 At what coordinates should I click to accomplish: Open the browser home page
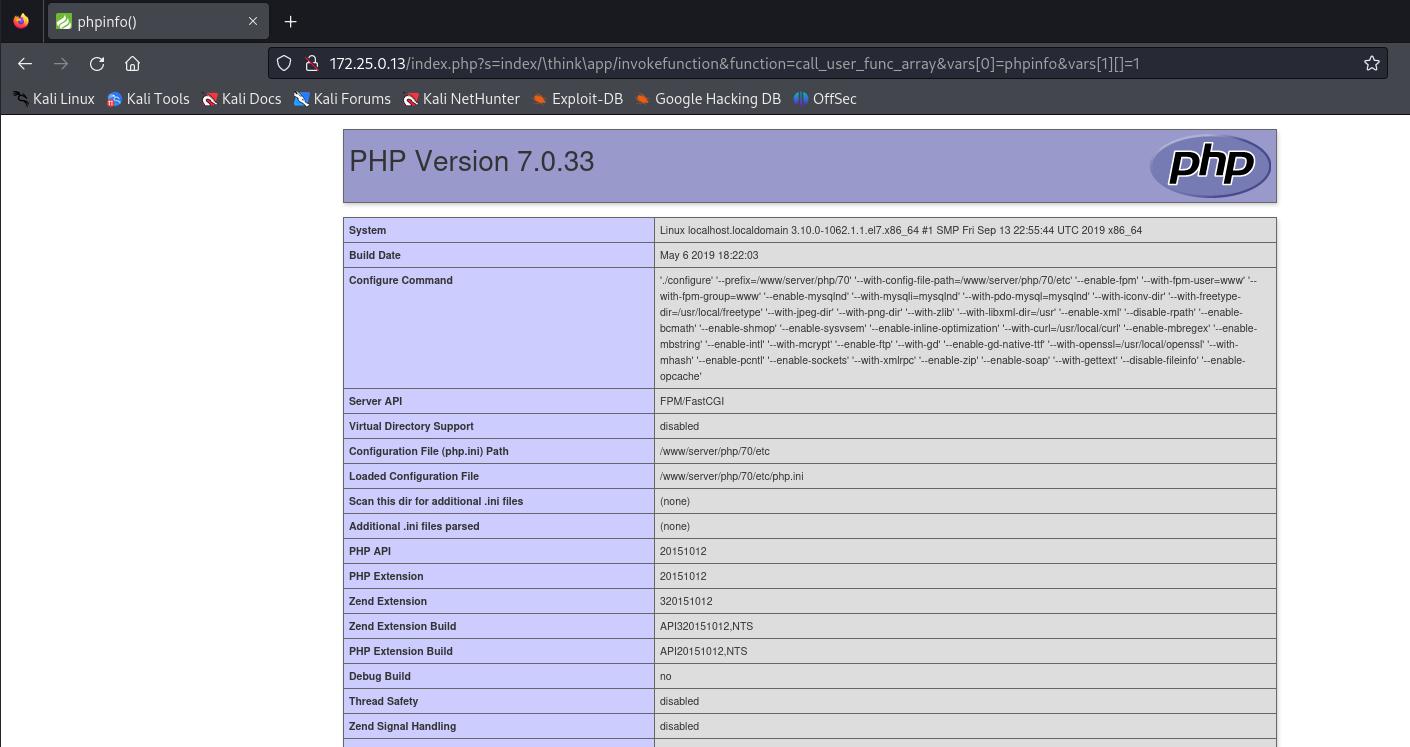(x=132, y=63)
